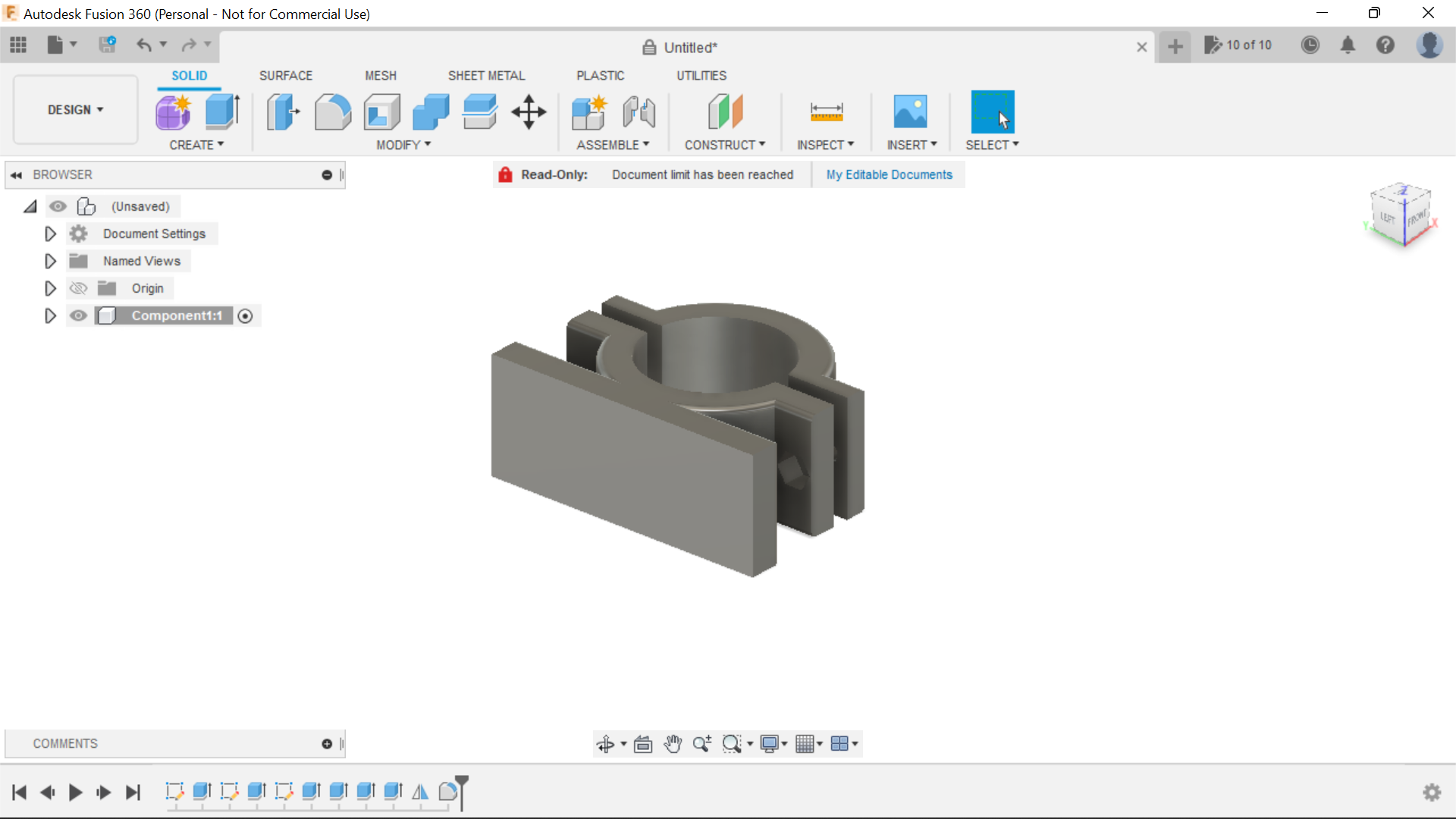Create a New Component from Assemble panel

click(x=589, y=111)
